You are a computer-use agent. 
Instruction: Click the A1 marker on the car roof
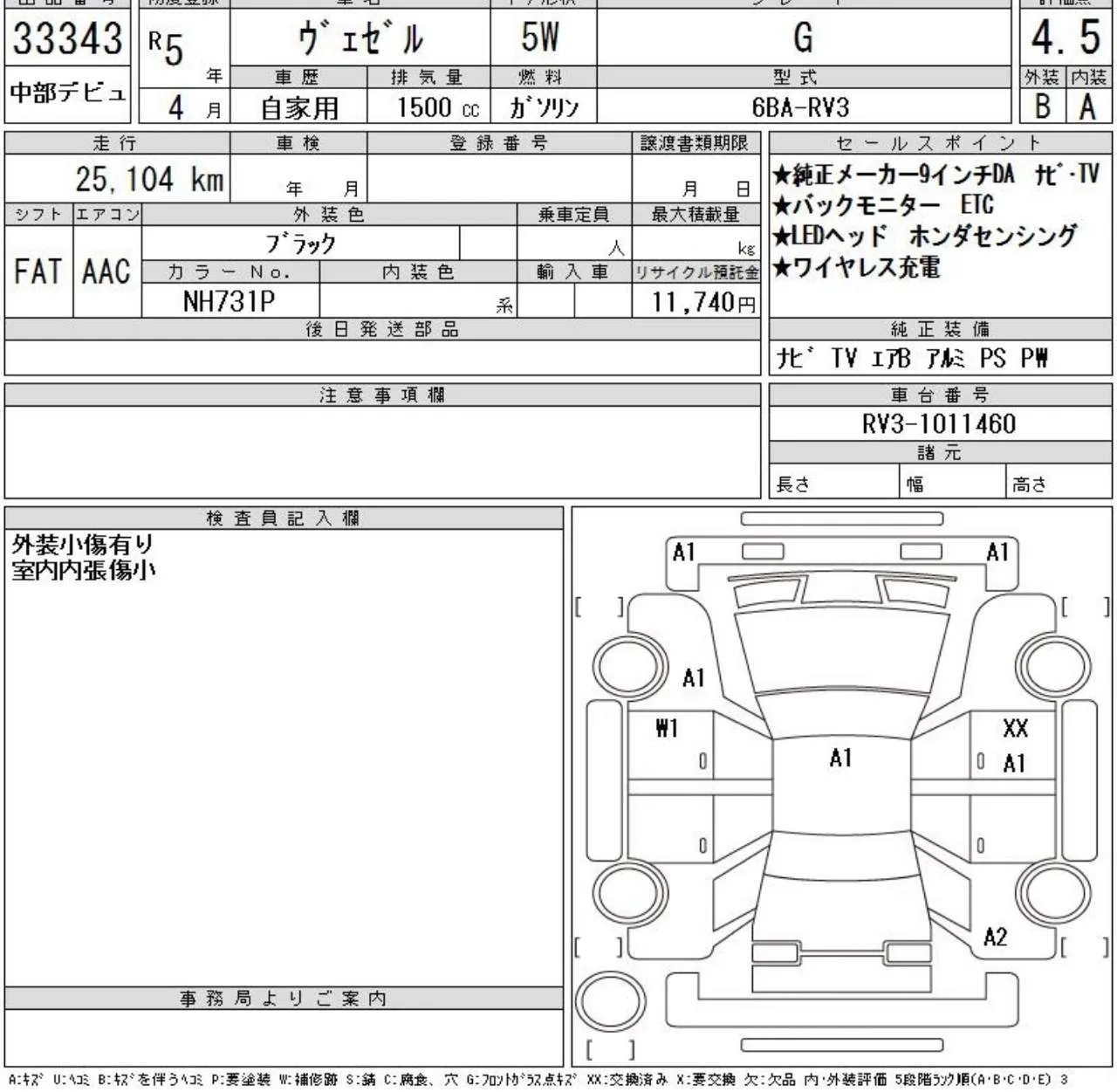840,758
